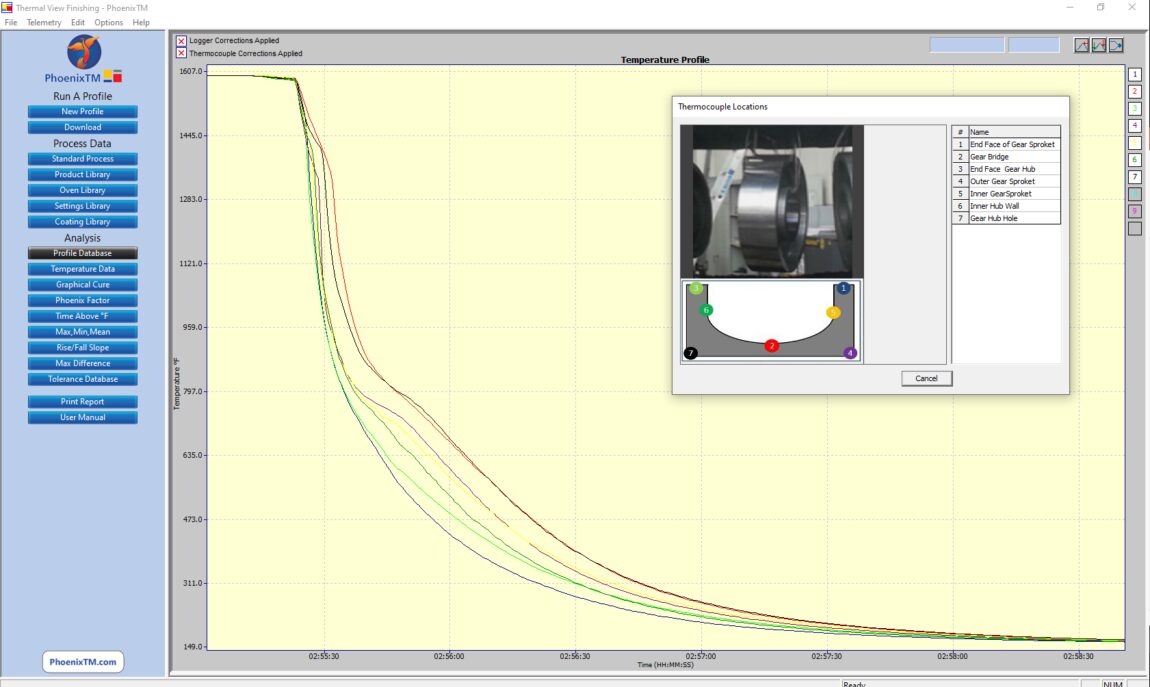Select the red rising-trend chart icon
1150x687 pixels.
[x=1082, y=45]
